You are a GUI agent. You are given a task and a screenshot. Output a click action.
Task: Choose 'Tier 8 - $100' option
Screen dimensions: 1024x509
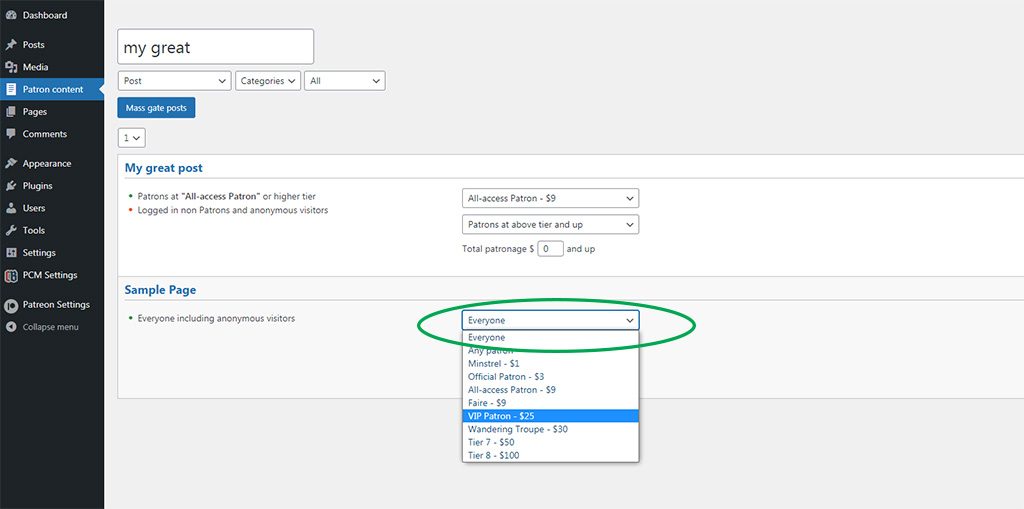click(x=551, y=455)
